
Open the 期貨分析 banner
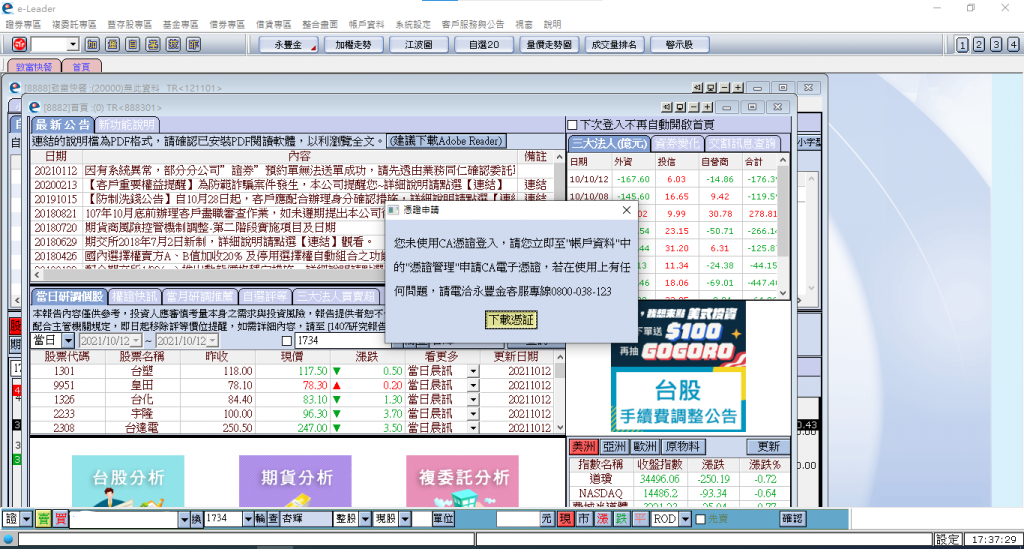[295, 480]
